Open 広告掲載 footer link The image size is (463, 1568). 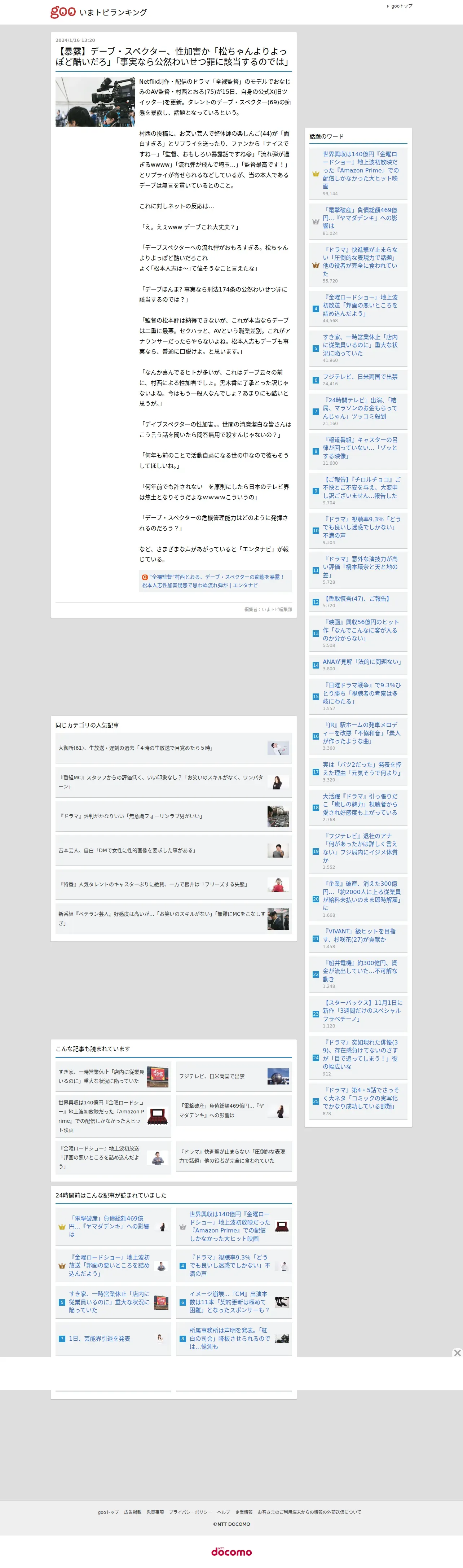point(133,1512)
